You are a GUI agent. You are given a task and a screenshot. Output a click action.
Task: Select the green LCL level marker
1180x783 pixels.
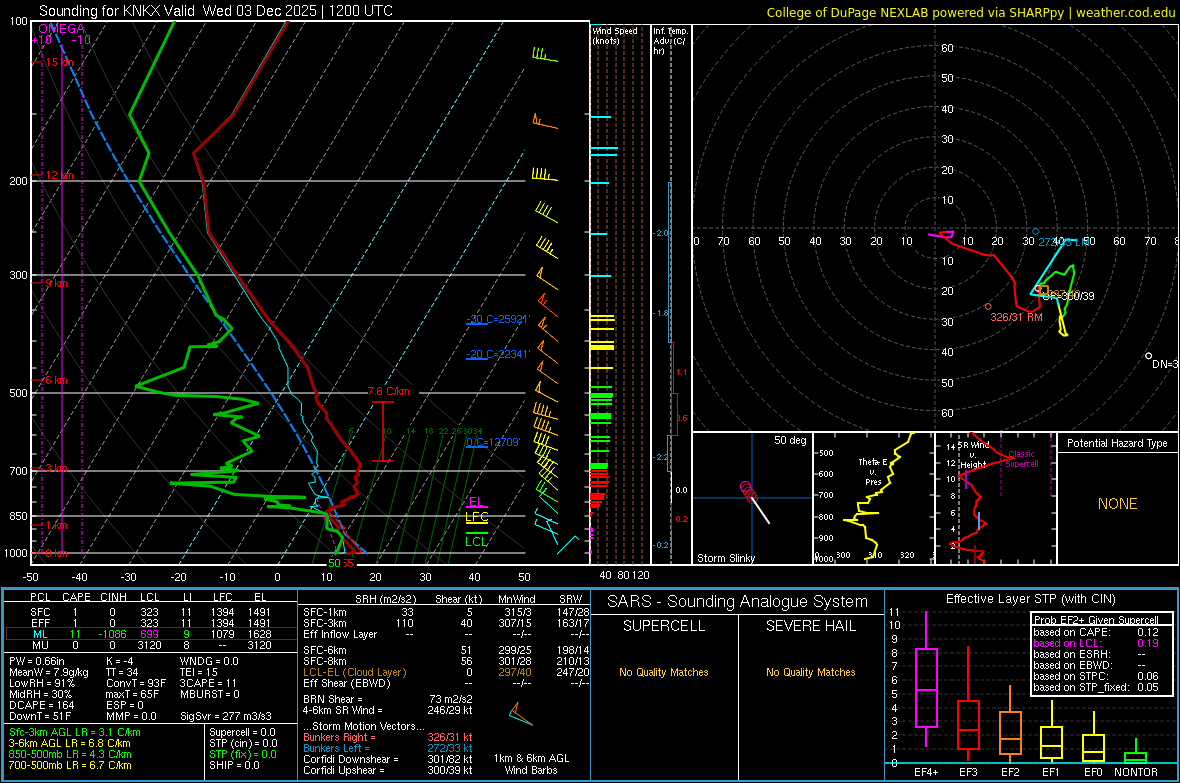coord(476,540)
